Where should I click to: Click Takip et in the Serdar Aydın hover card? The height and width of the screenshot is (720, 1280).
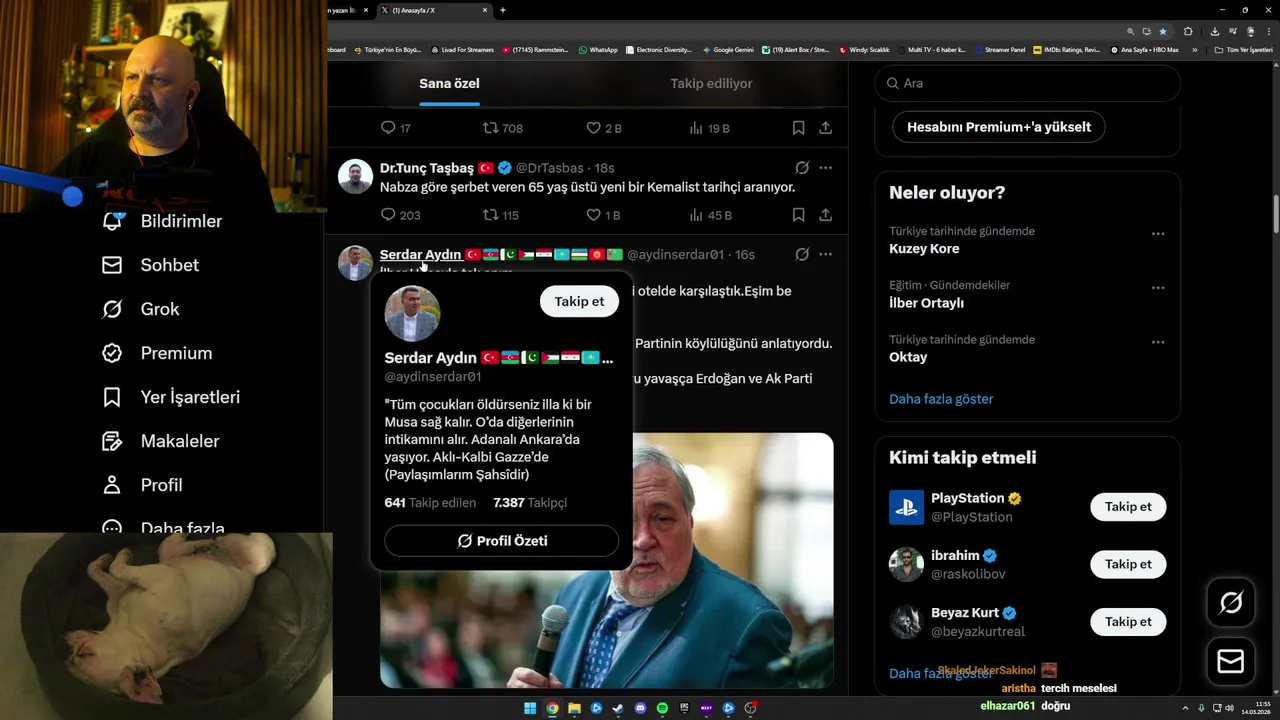pos(580,301)
